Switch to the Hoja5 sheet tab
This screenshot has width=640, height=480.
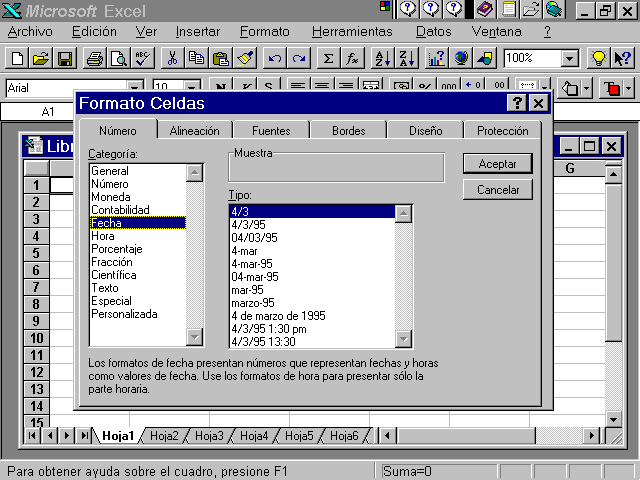coord(299,436)
